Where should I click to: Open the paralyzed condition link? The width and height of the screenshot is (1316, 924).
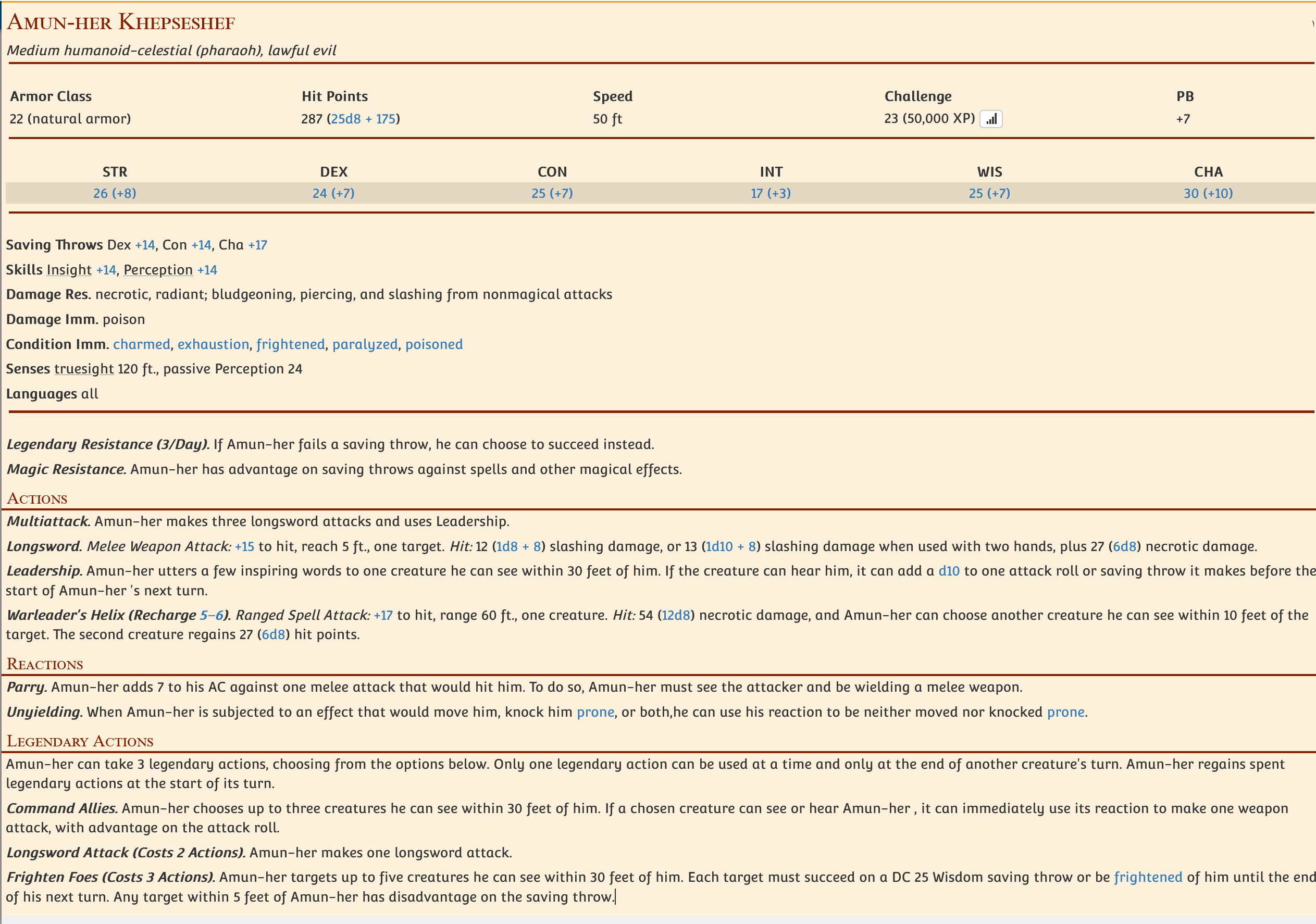tap(365, 344)
